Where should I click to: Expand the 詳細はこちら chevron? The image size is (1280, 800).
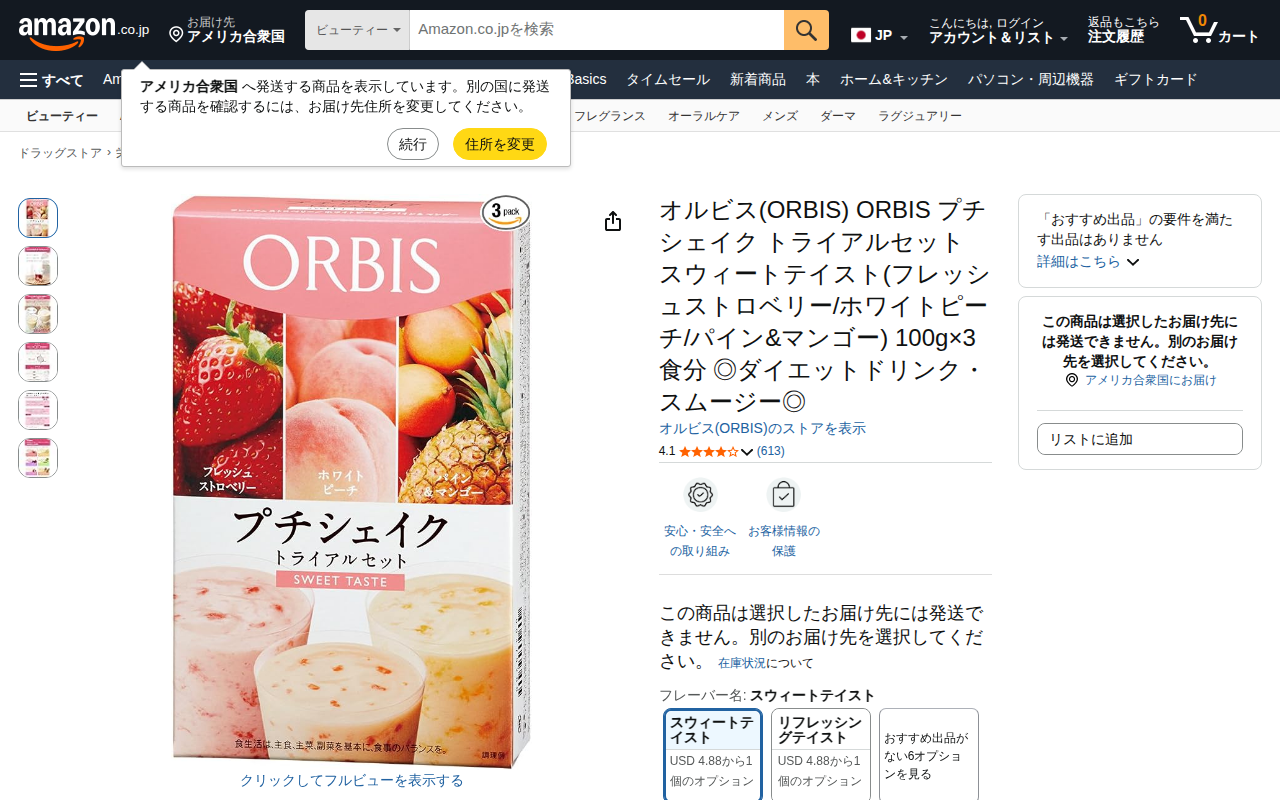tap(1133, 262)
